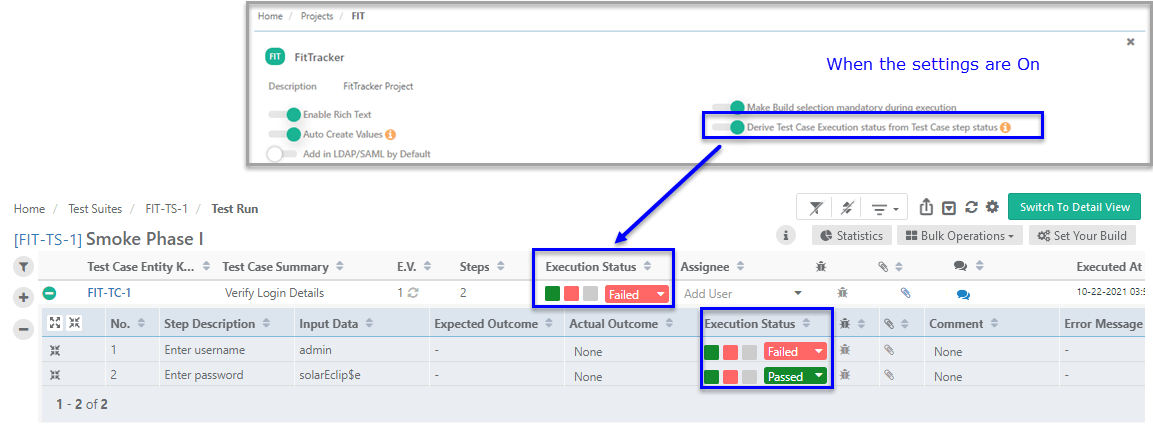This screenshot has height=424, width=1153.
Task: Open the Bulk Operations dropdown
Action: pyautogui.click(x=958, y=235)
